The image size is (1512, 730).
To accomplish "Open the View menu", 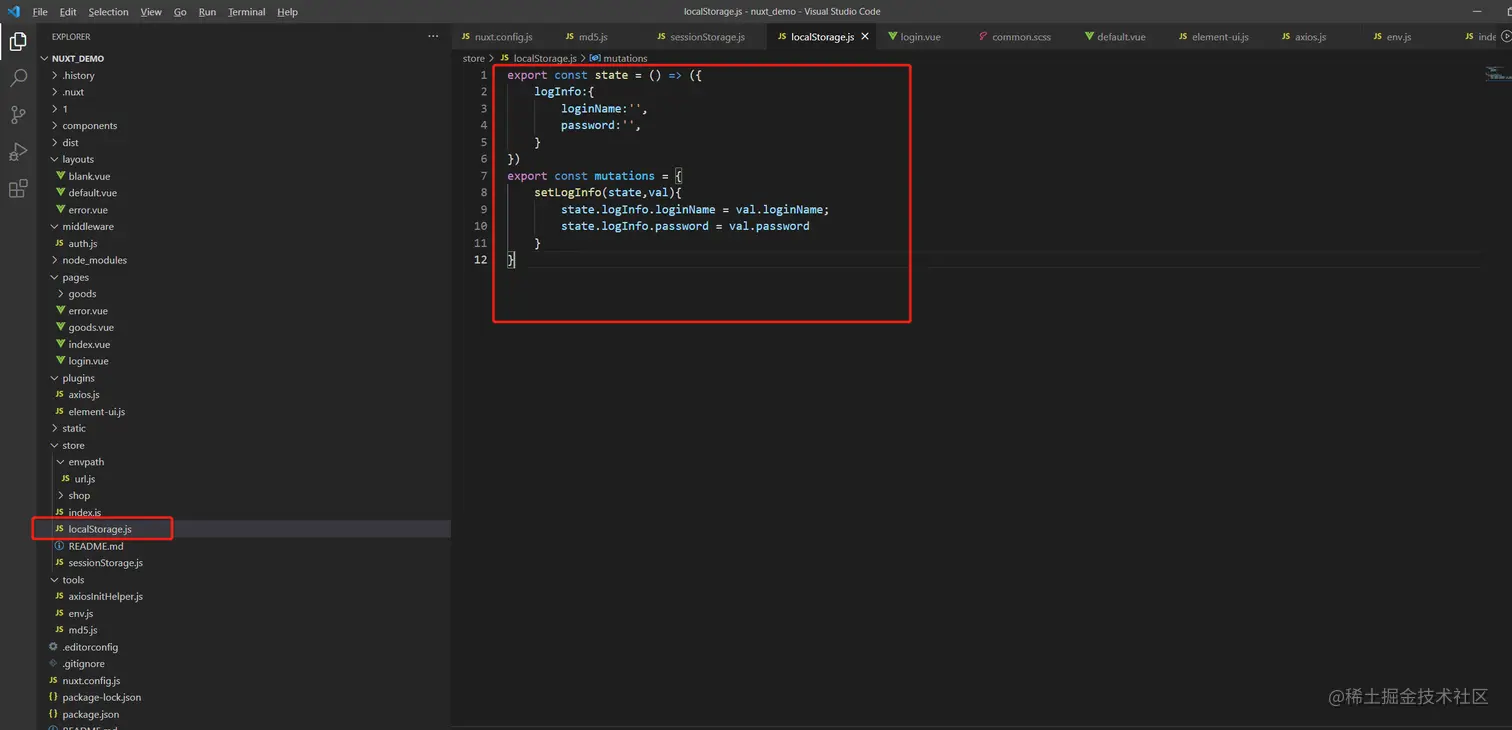I will click(x=151, y=12).
